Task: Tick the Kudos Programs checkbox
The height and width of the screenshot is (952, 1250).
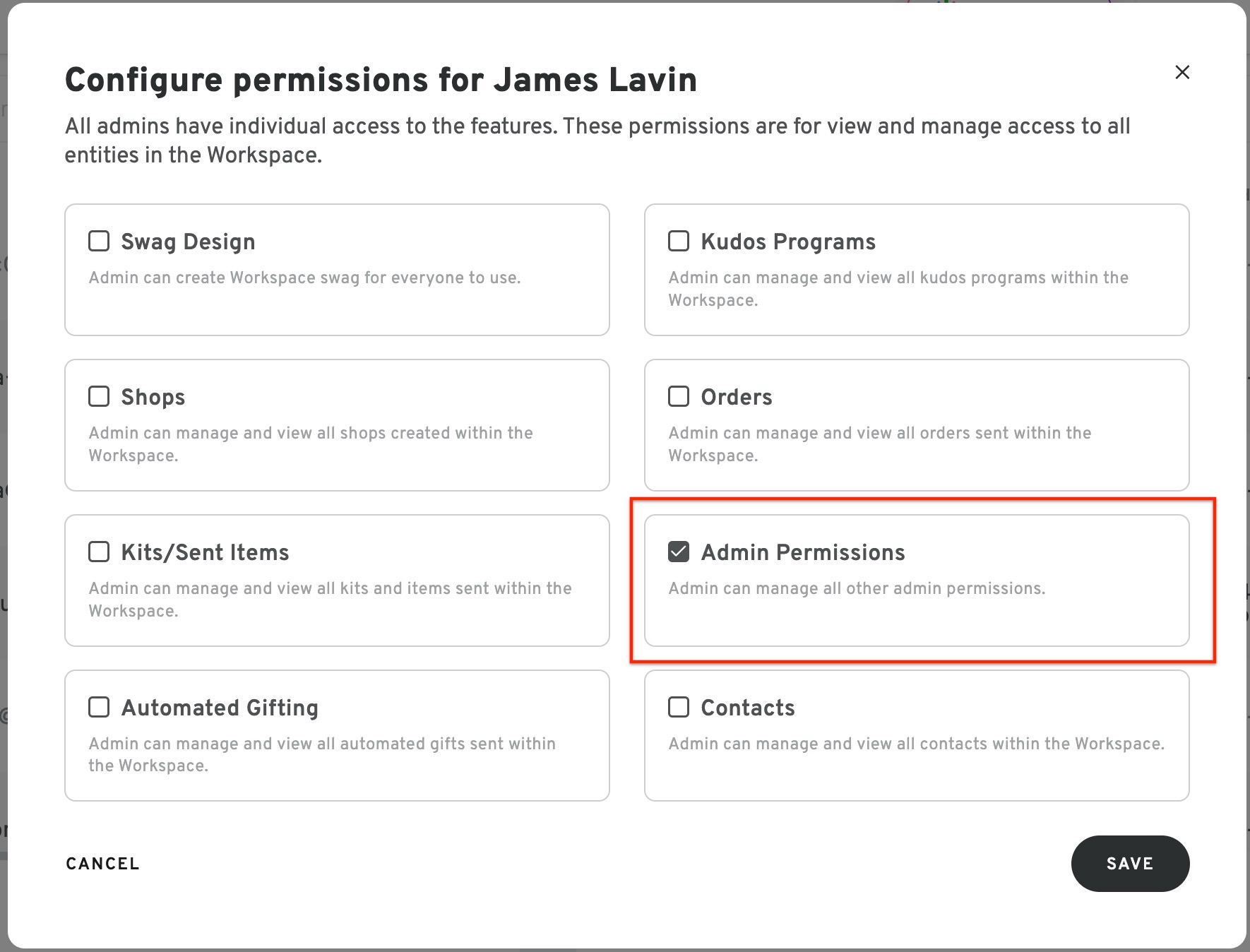Action: point(679,241)
